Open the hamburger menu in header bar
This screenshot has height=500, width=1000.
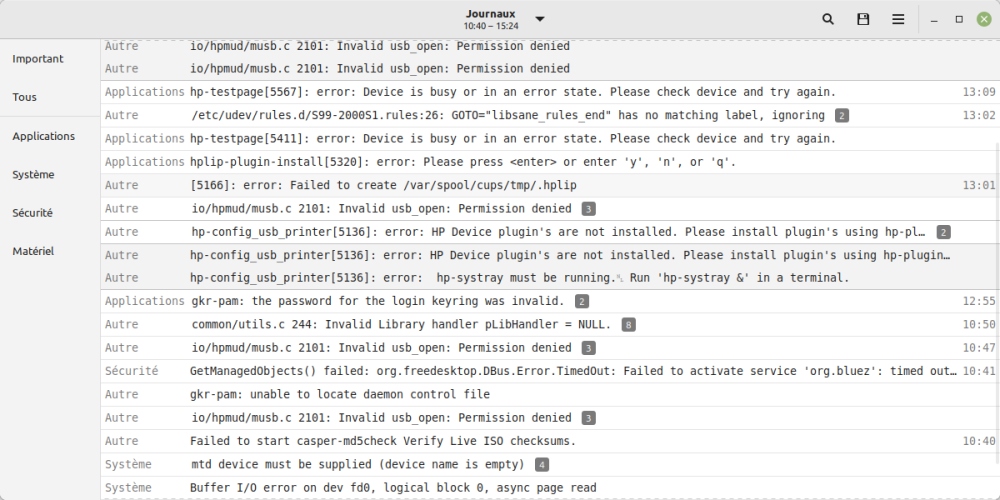(899, 19)
